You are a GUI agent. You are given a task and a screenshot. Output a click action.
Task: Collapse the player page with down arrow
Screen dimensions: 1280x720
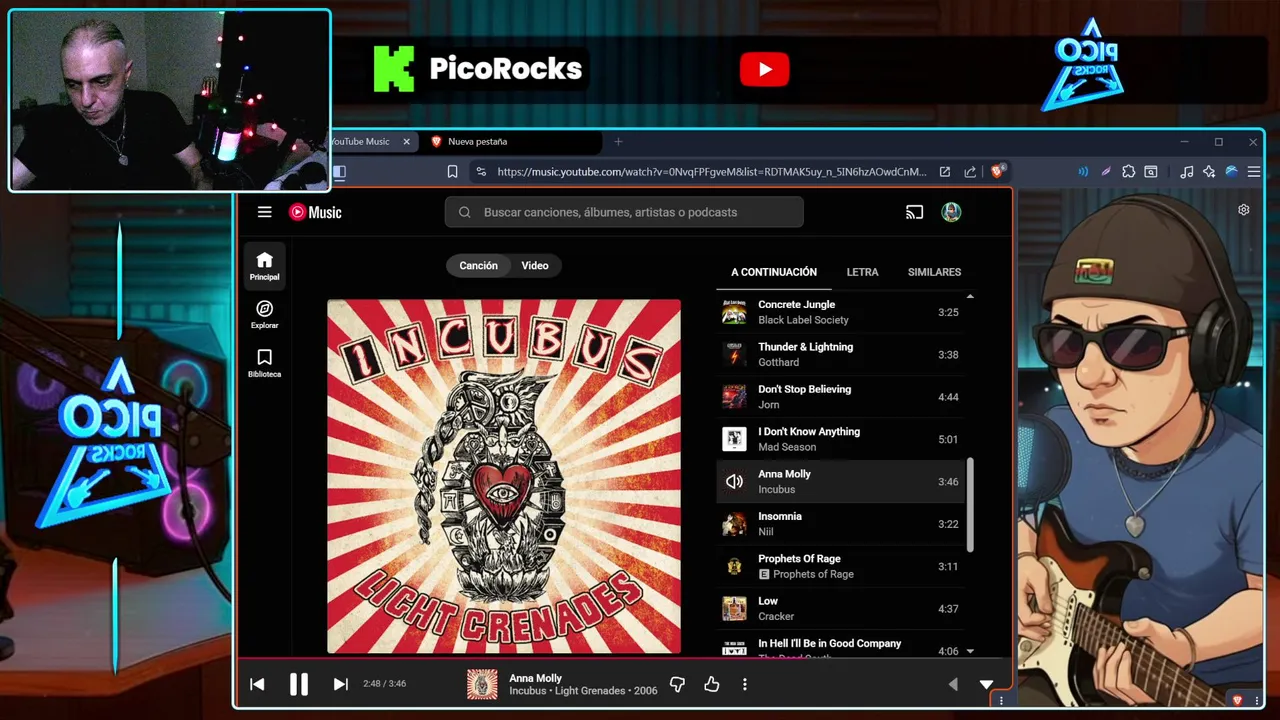coord(986,684)
